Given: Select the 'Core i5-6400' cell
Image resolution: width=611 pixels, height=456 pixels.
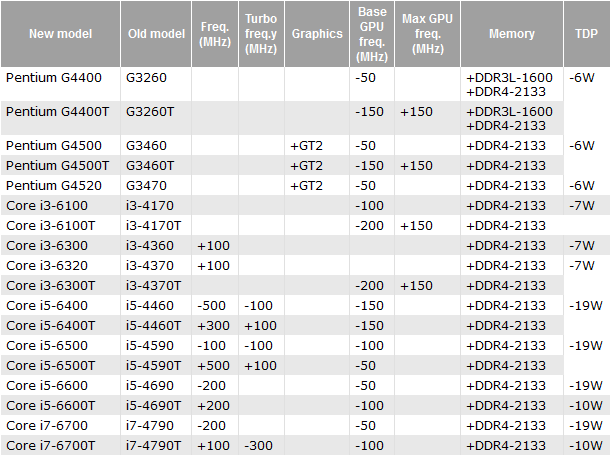Looking at the screenshot, I should [60, 305].
